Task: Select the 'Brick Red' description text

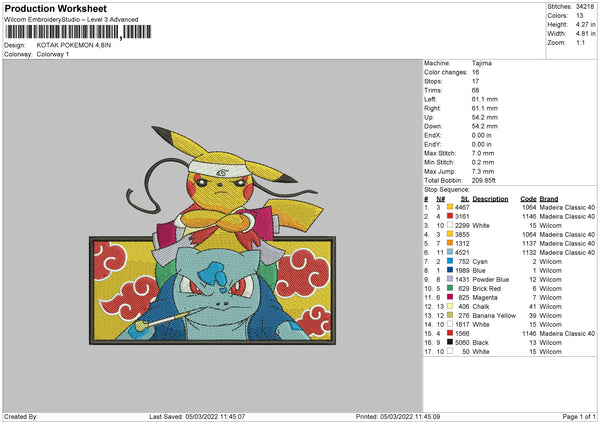Action: pyautogui.click(x=486, y=289)
